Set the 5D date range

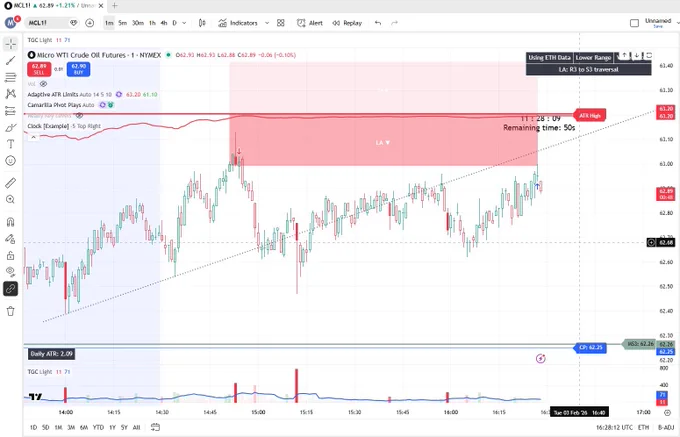(46, 427)
